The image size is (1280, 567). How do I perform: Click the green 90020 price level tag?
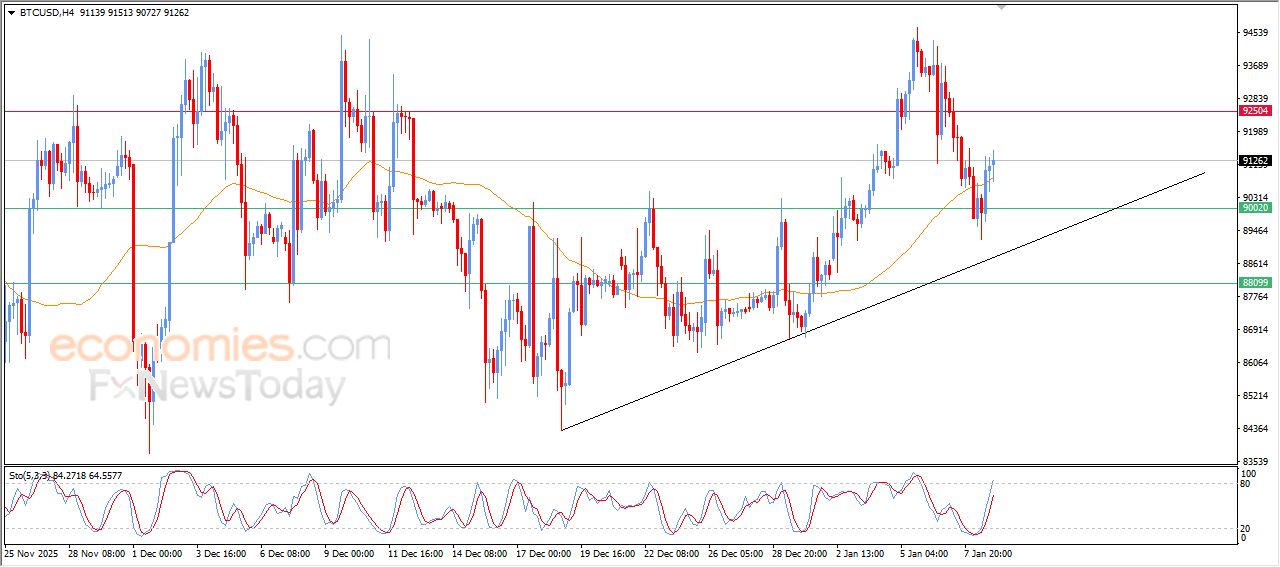[1254, 208]
